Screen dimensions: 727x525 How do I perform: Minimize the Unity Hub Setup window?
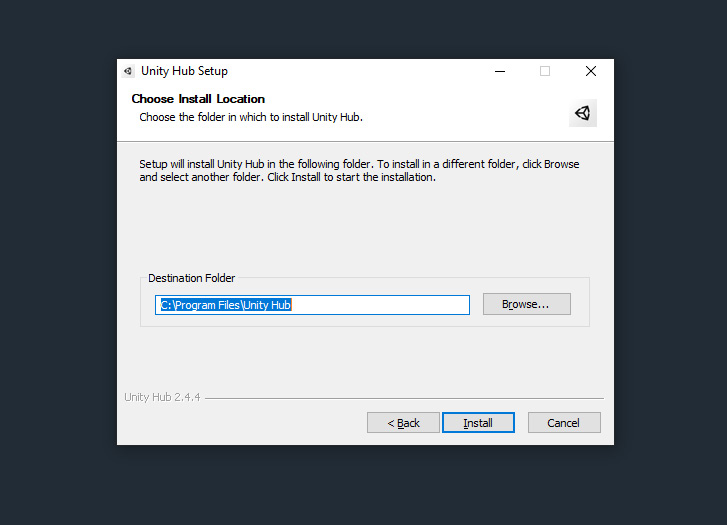(500, 71)
